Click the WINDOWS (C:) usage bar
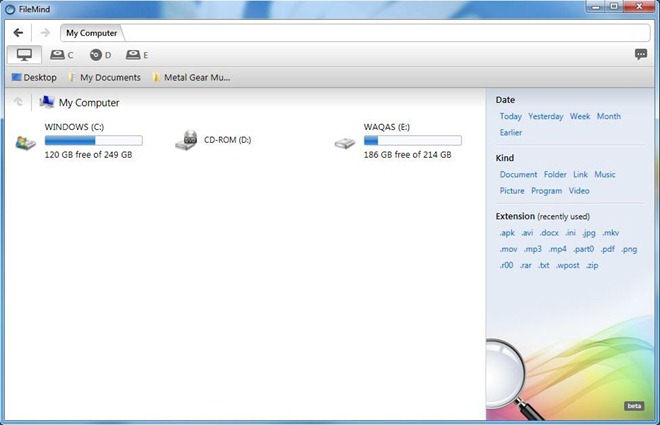The height and width of the screenshot is (425, 660). click(x=93, y=141)
